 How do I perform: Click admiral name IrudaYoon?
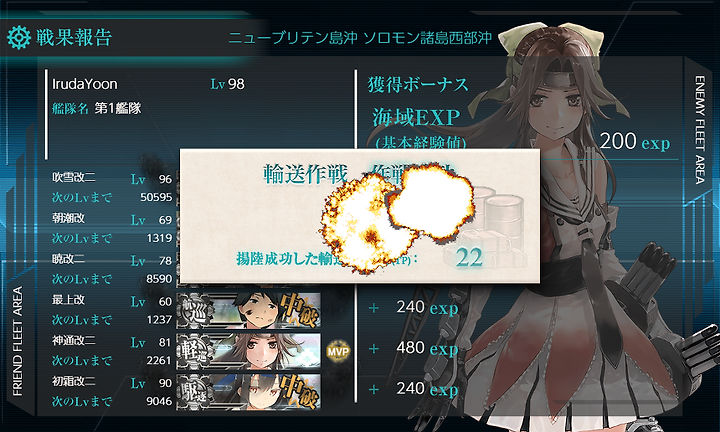click(85, 84)
